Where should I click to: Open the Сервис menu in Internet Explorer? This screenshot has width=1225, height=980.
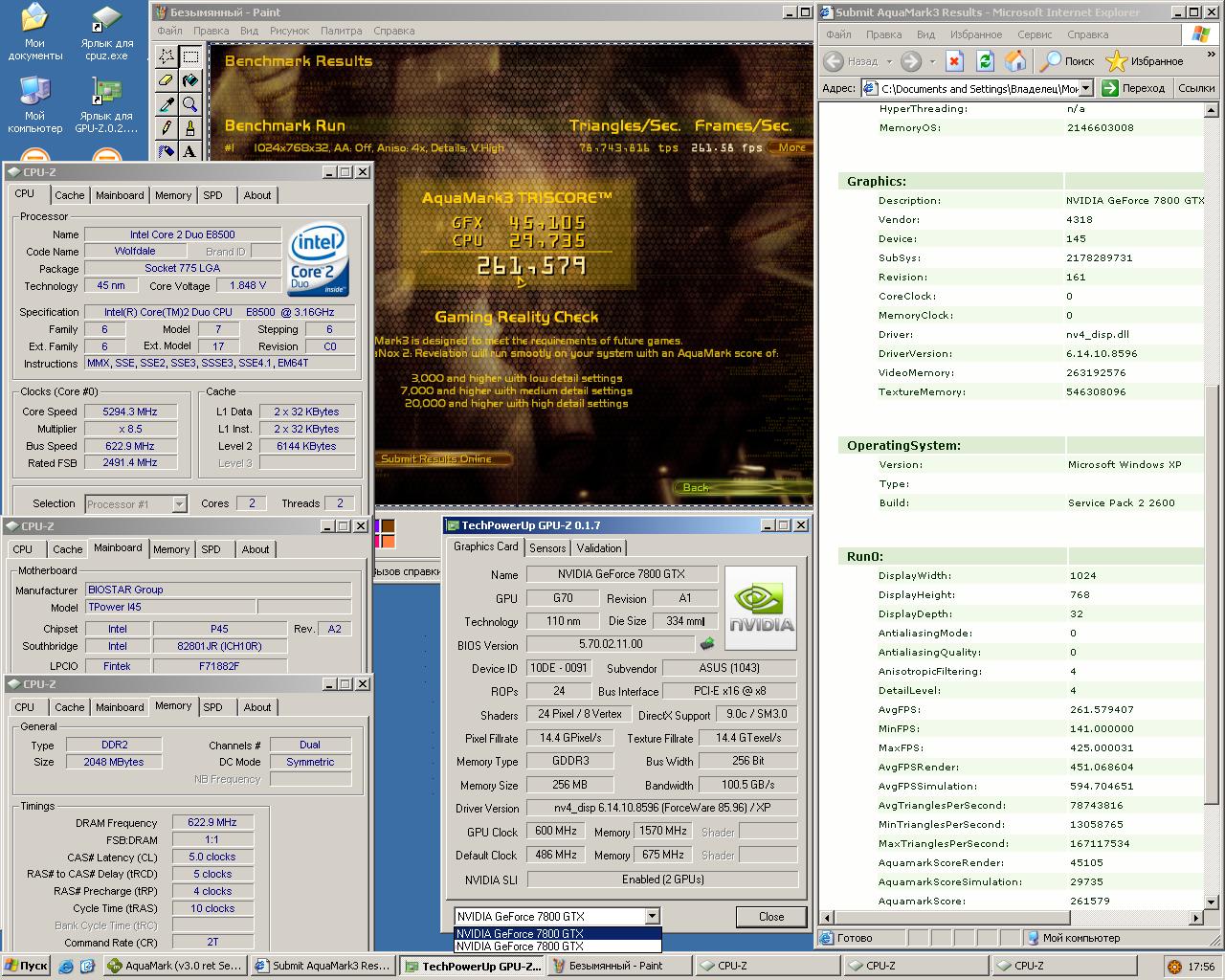(x=1035, y=34)
